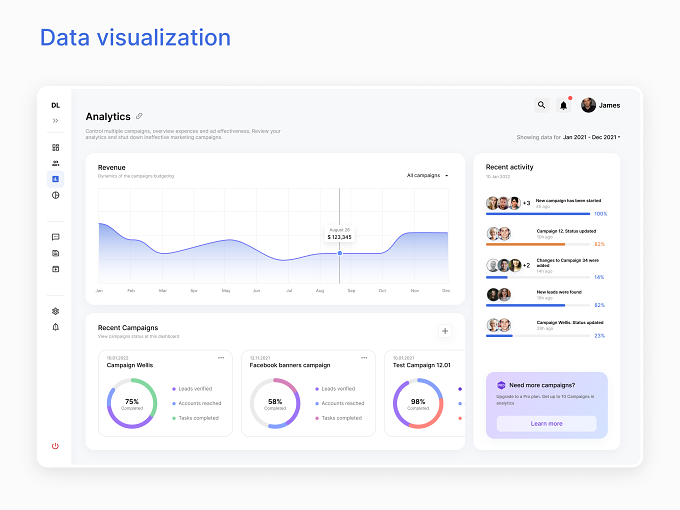Open notifications bell in top bar

[563, 105]
